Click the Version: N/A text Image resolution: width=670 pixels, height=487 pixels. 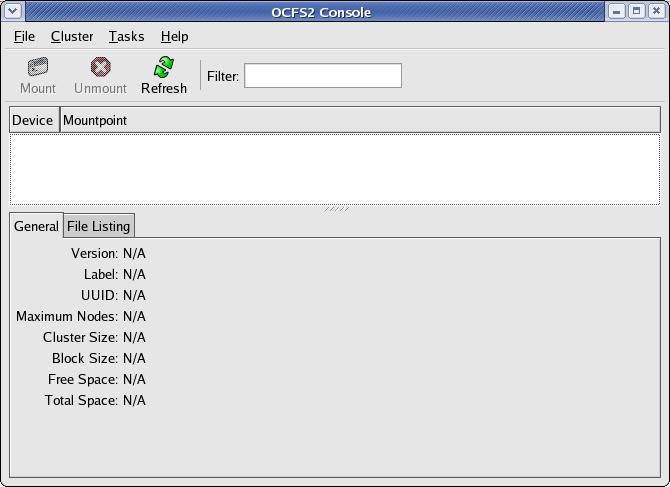[109, 253]
